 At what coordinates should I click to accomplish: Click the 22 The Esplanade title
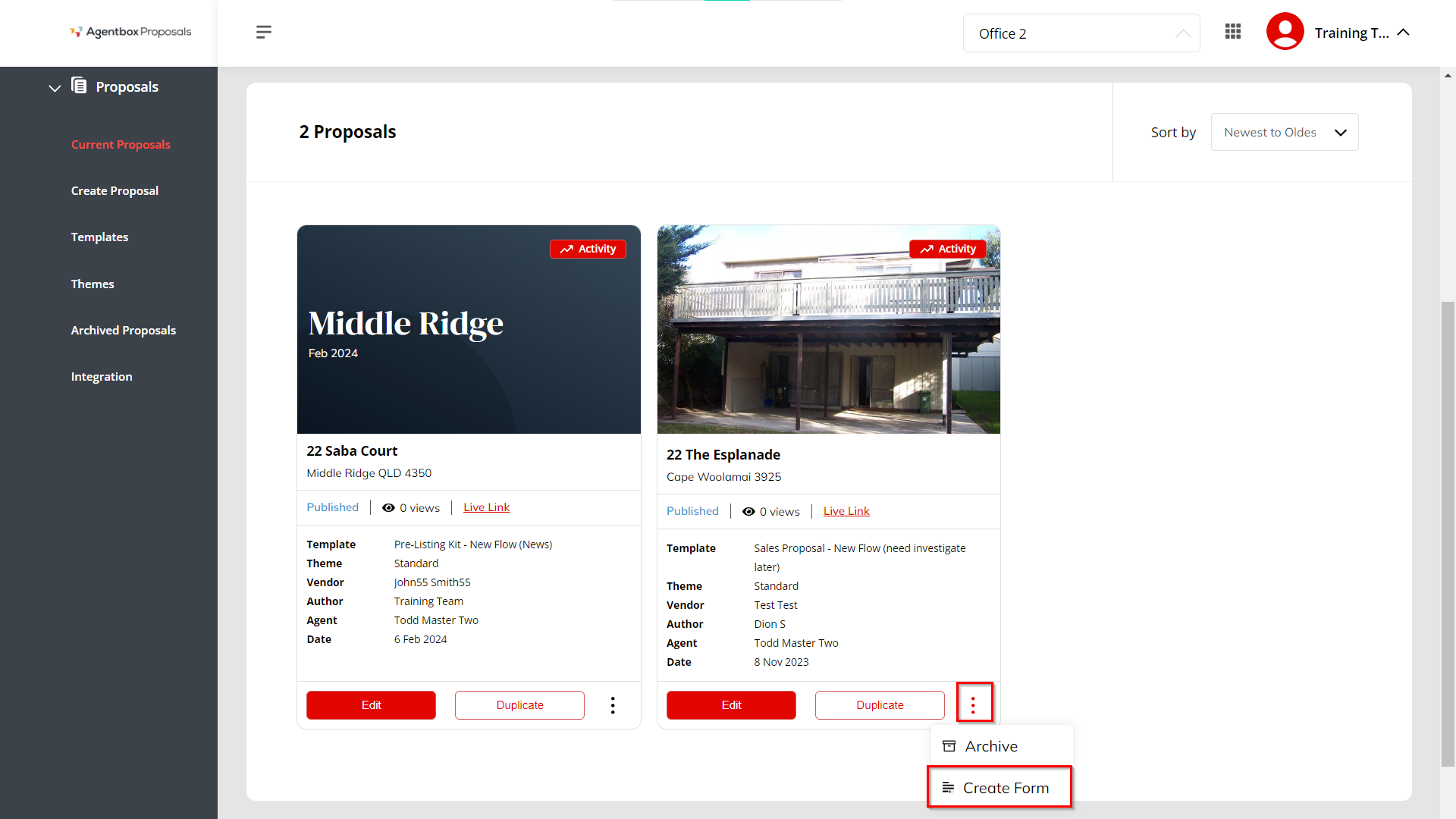pyautogui.click(x=723, y=454)
